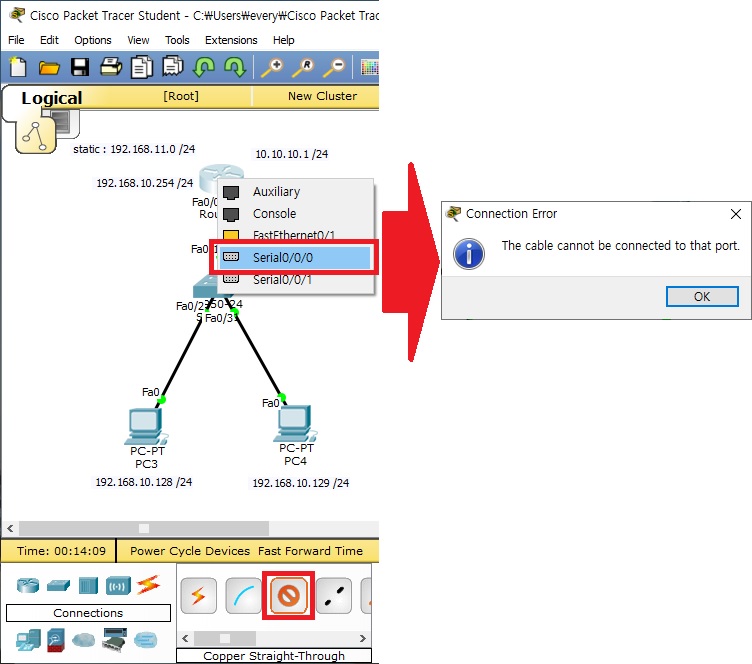Choose Serial0/0/0 port in popup

(295, 257)
